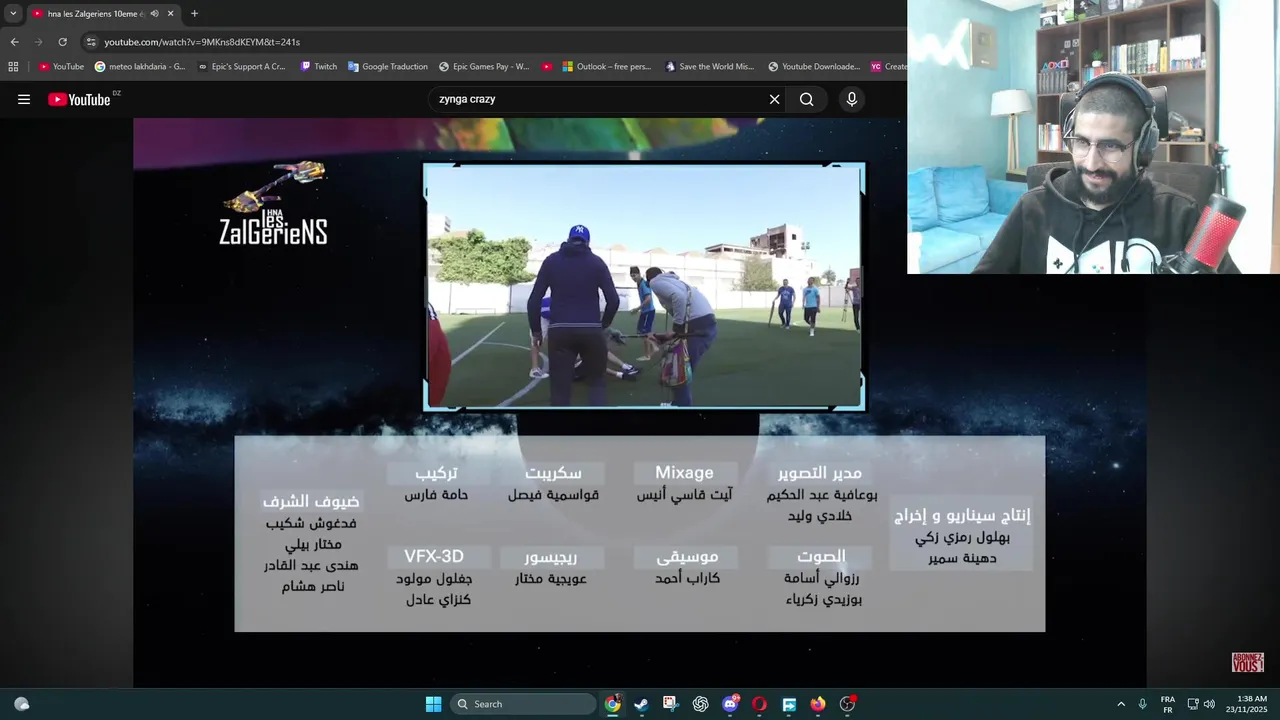Viewport: 1280px width, 720px height.
Task: Go forward in browser history
Action: click(38, 42)
